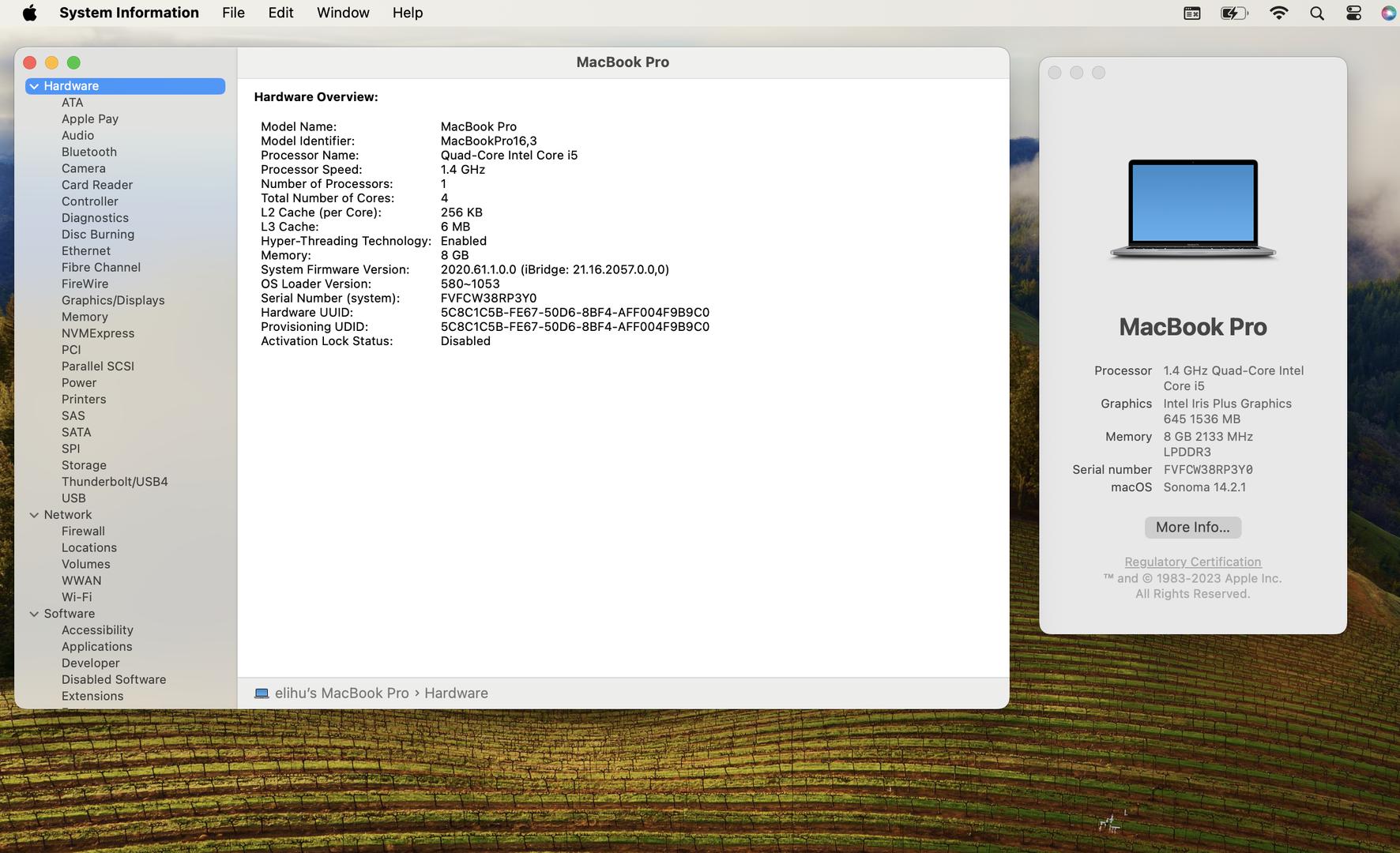Select Wi-Fi under Network

coord(77,598)
